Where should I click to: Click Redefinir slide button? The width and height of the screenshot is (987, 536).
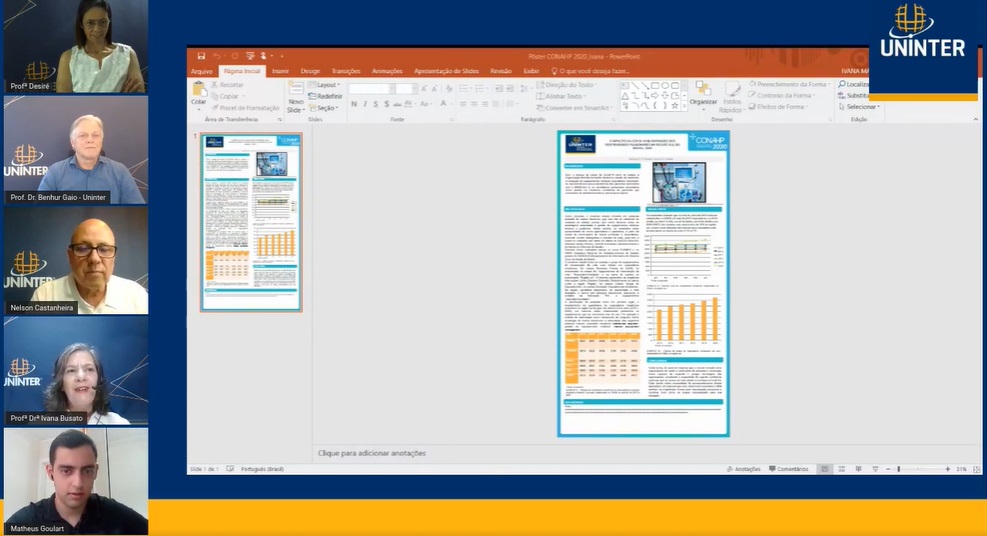[329, 96]
